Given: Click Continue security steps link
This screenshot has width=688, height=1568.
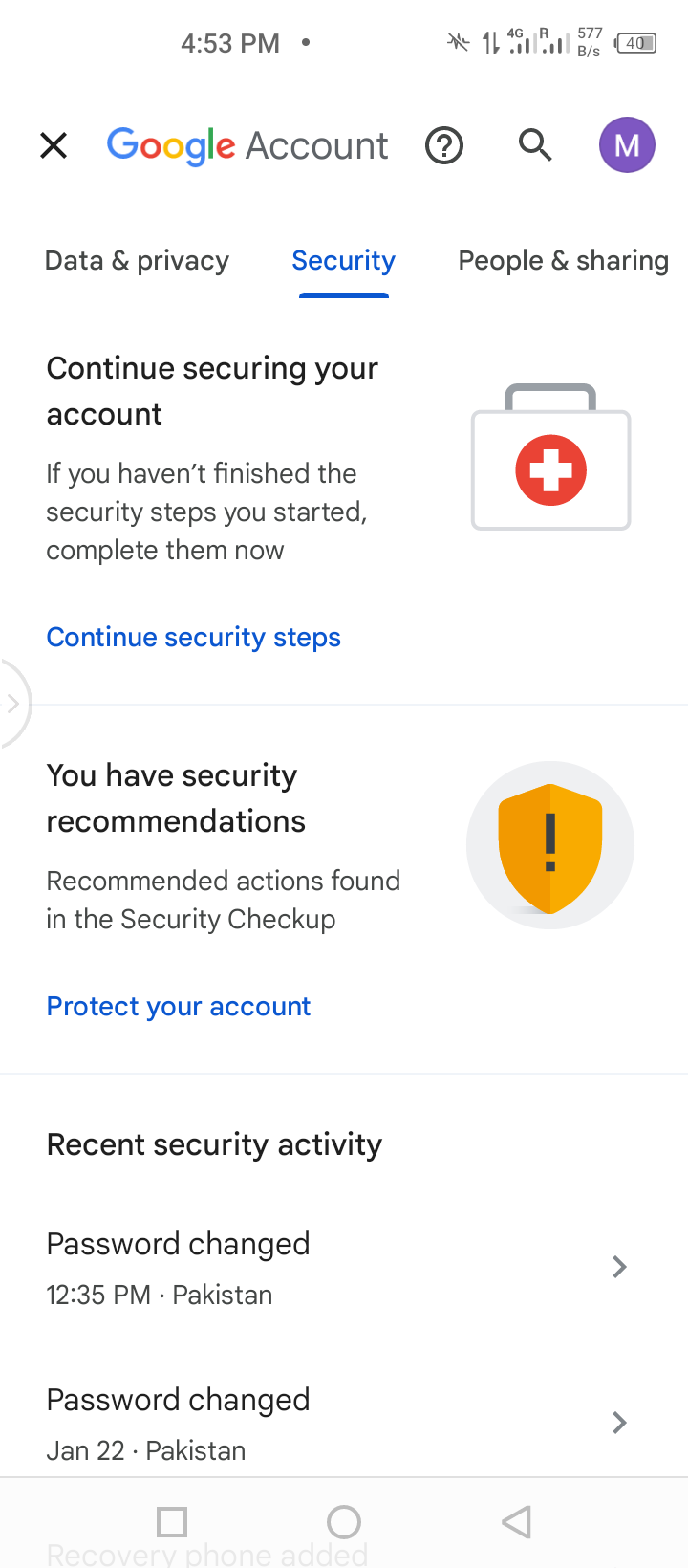Looking at the screenshot, I should (x=194, y=637).
